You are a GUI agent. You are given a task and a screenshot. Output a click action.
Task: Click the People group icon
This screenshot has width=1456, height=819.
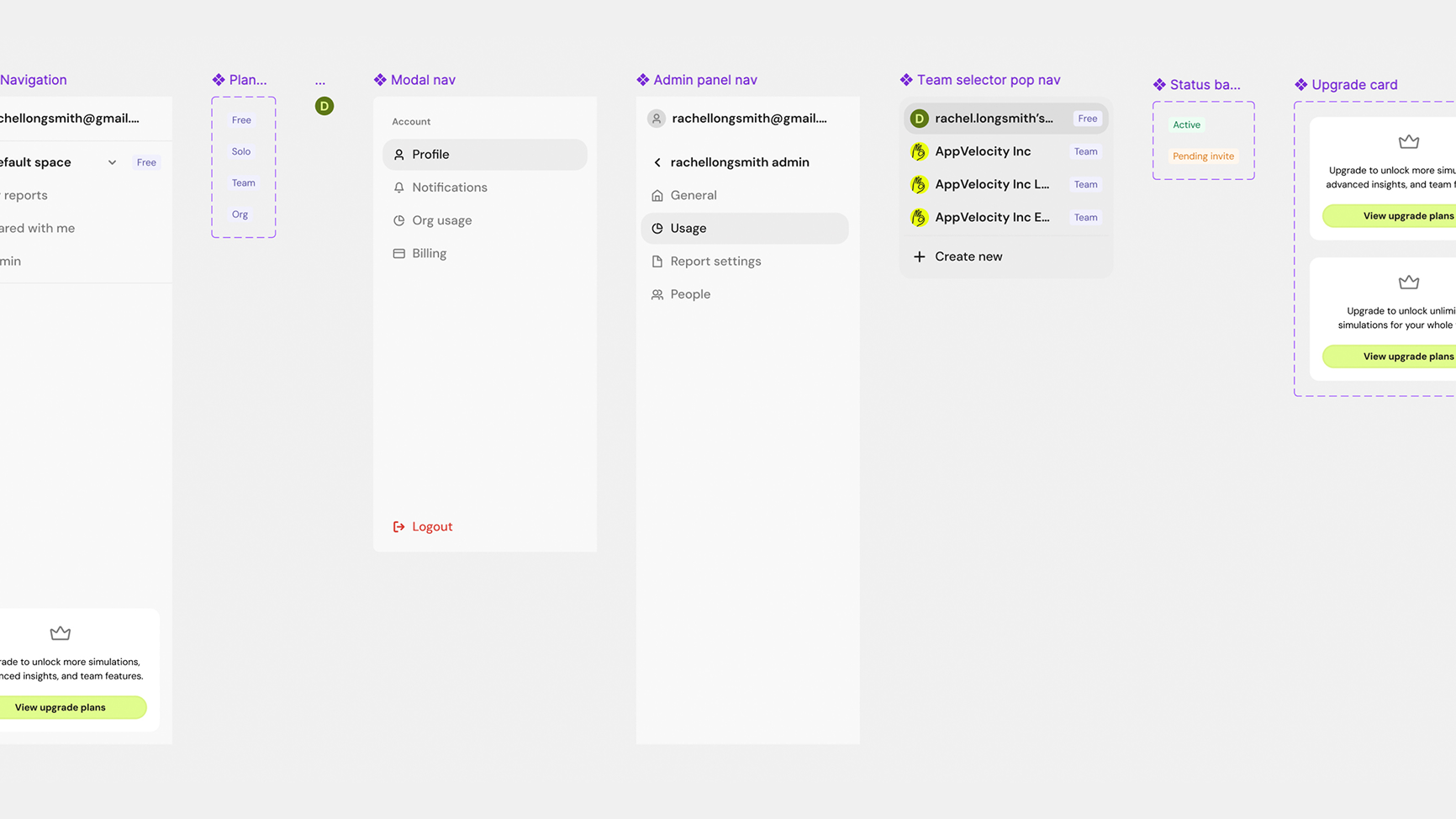tap(657, 294)
